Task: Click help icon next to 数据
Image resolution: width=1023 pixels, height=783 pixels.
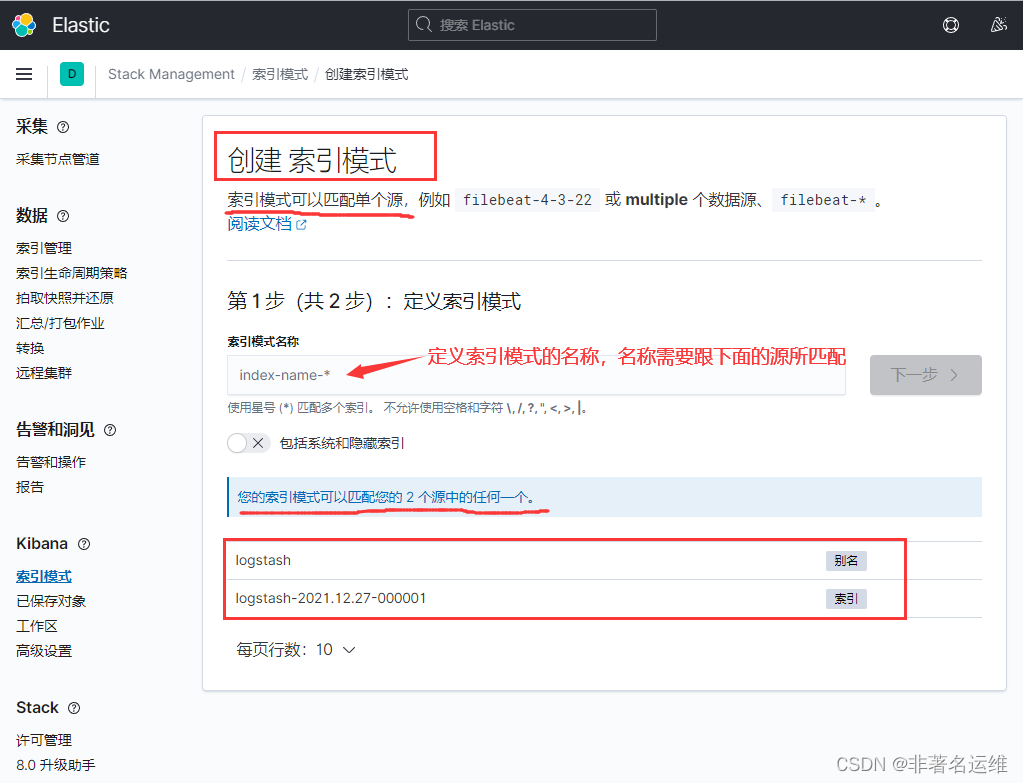Action: pos(63,216)
